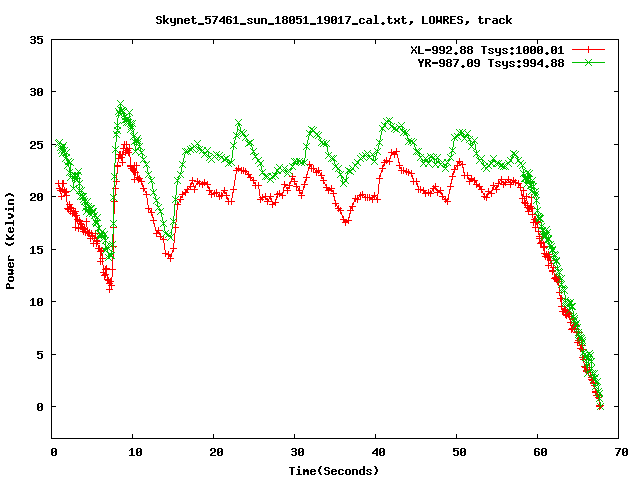The height and width of the screenshot is (480, 640).
Task: Click the x-axis tick label 30
Action: coord(296,452)
